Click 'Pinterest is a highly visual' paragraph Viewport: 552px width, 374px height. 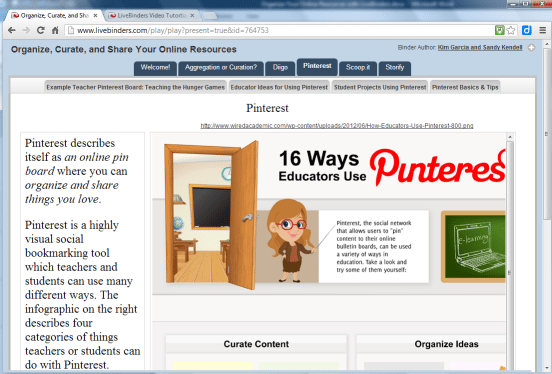[82, 295]
